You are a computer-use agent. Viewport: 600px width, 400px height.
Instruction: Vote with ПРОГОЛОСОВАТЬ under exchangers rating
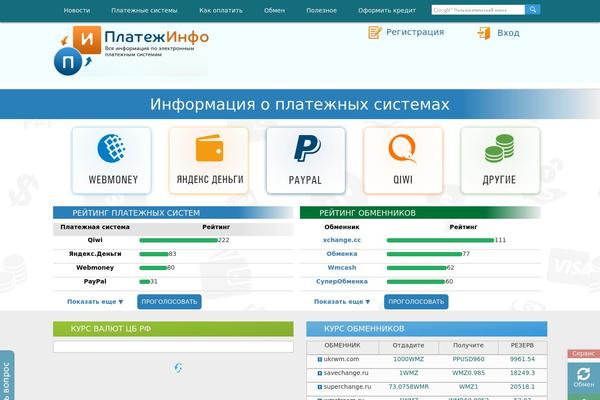click(416, 302)
